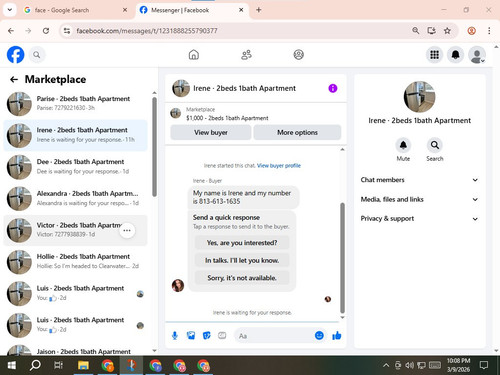Click the View buyer button
This screenshot has width=500, height=375.
(211, 132)
